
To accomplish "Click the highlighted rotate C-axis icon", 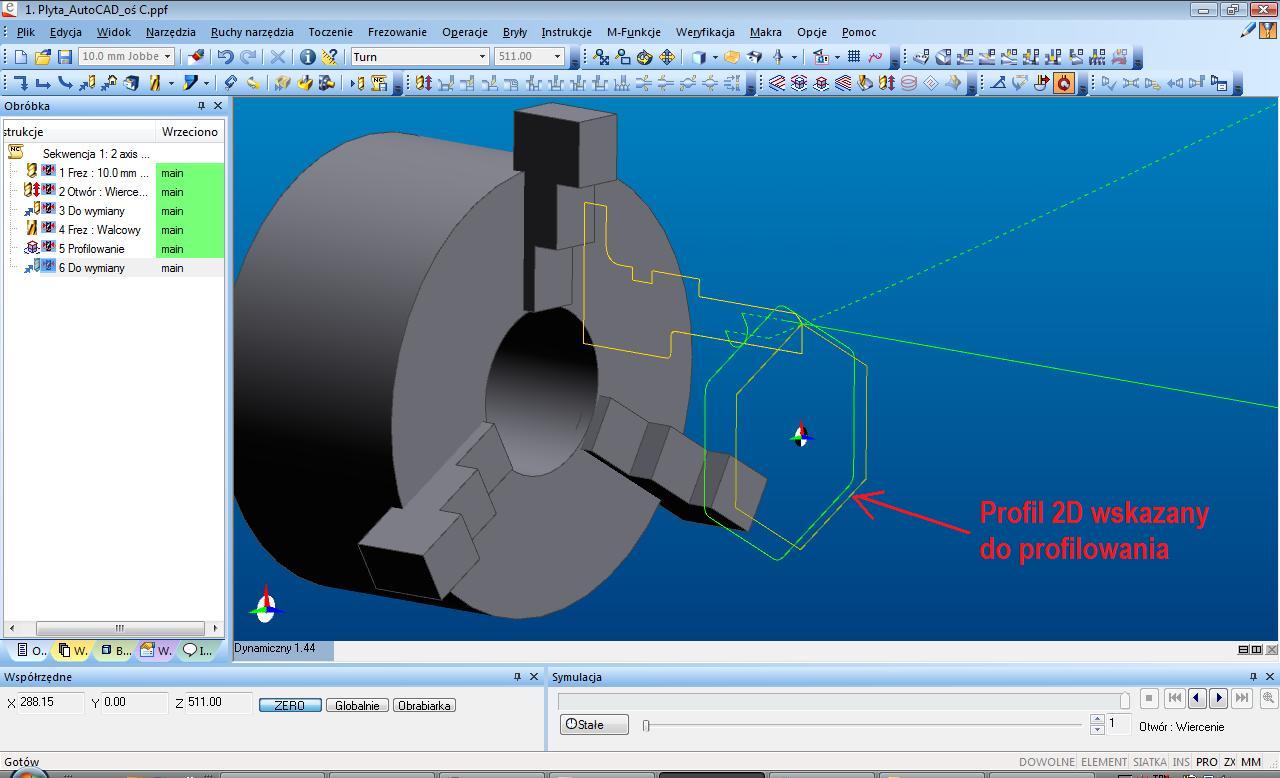I will [x=1064, y=83].
